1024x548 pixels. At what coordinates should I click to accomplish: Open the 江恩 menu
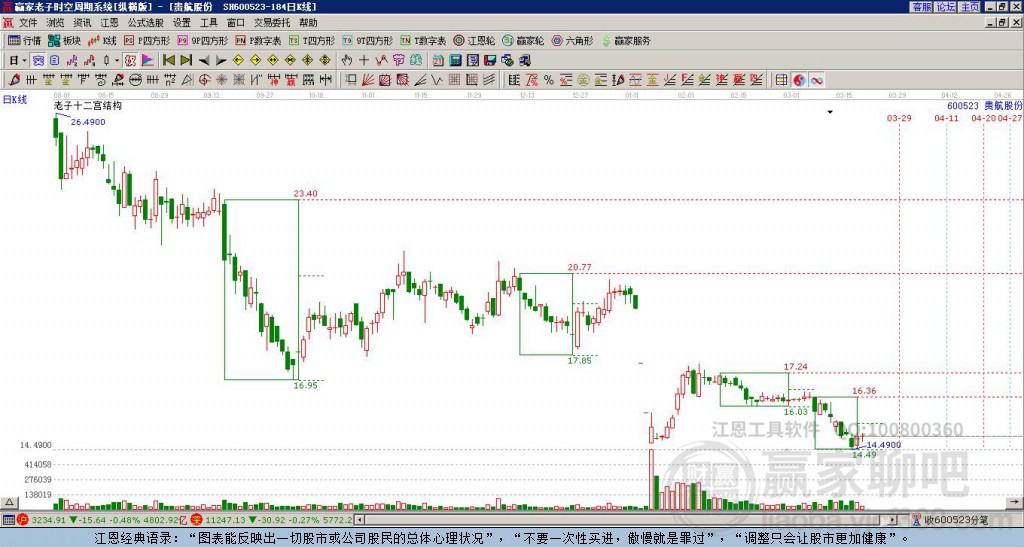[109, 23]
